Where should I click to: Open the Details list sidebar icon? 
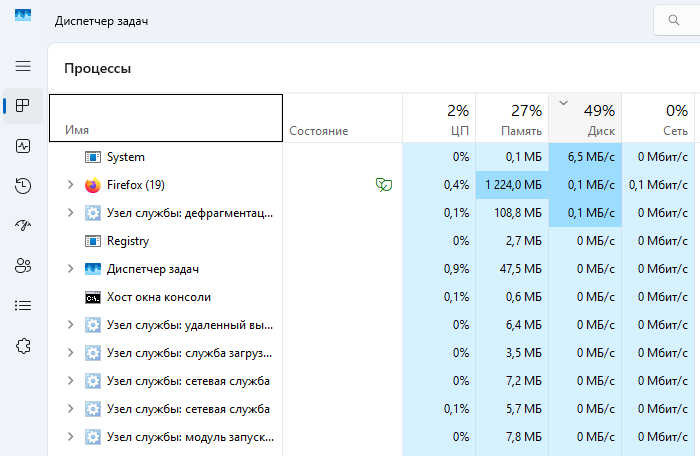[23, 305]
